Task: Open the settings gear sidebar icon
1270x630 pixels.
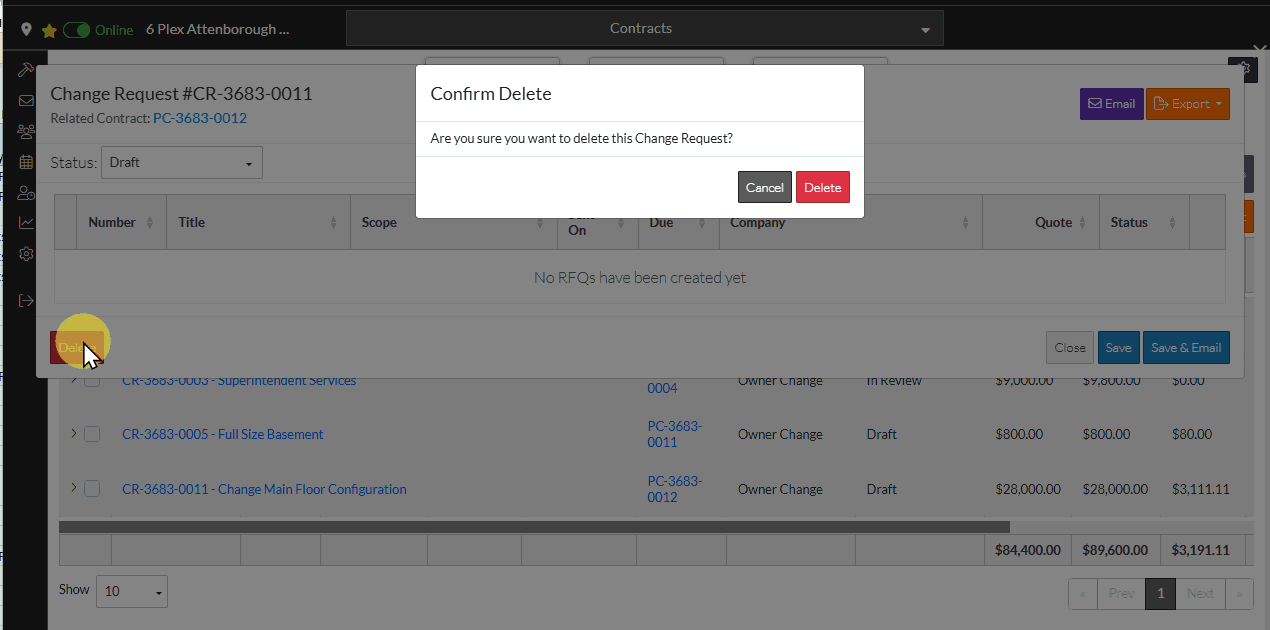Action: coord(26,254)
